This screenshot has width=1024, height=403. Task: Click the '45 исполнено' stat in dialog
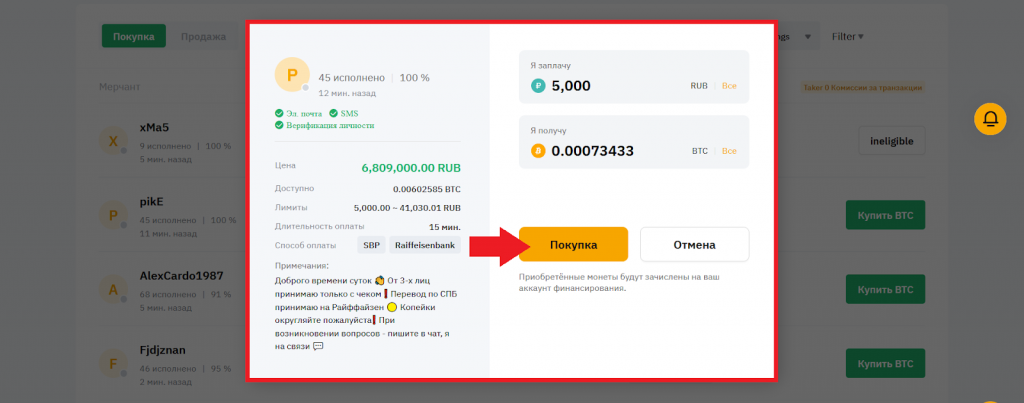351,78
